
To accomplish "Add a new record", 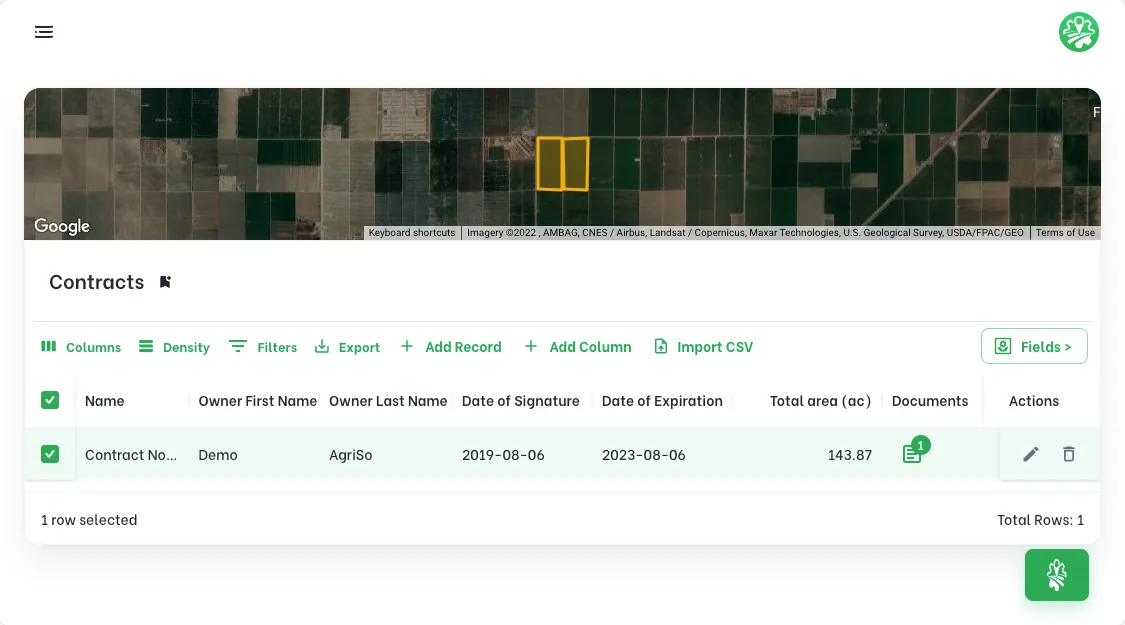I will click(x=451, y=347).
